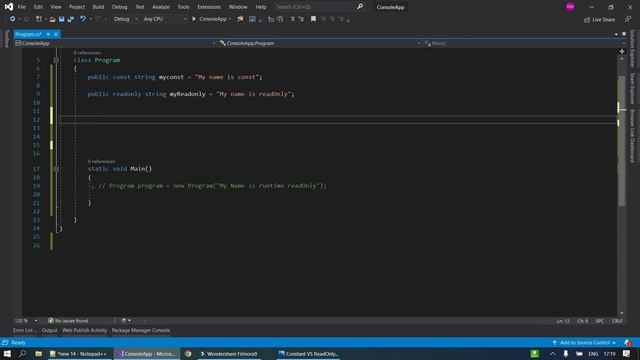Click the feedback icon next to Live Share

(628, 19)
